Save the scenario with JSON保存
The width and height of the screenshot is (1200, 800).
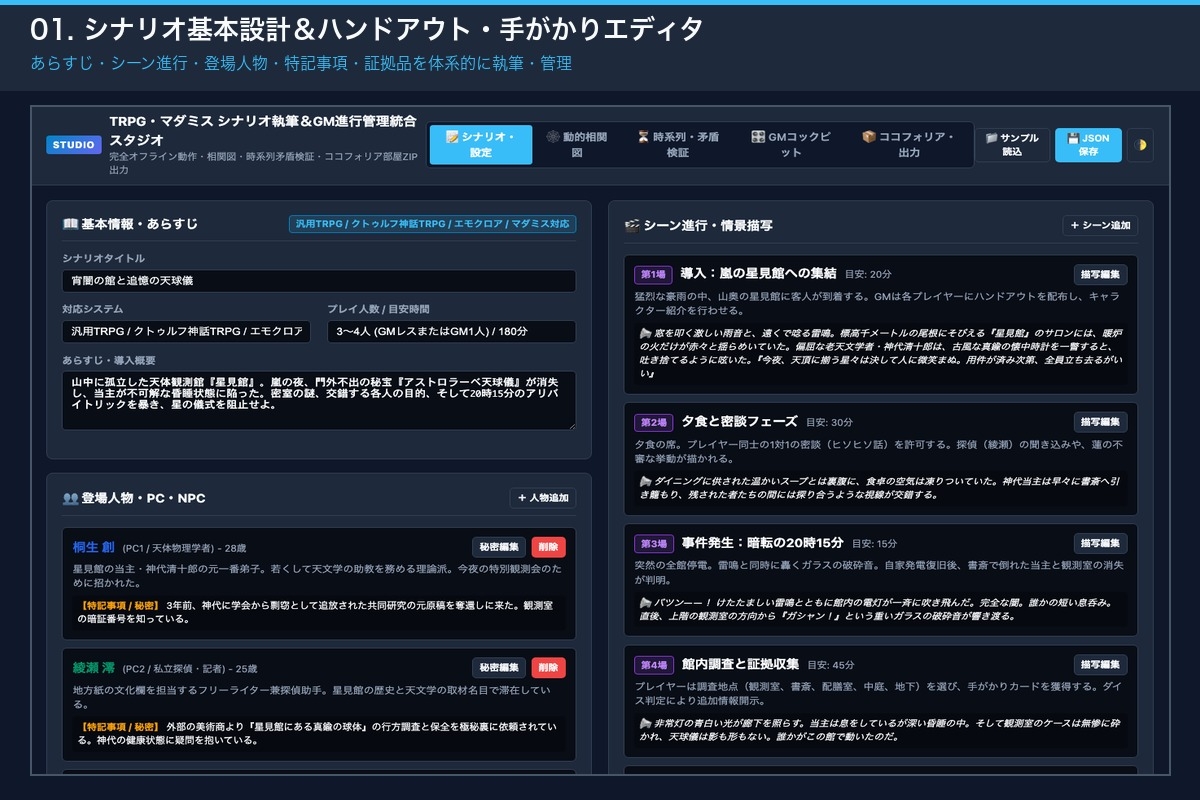tap(1088, 145)
